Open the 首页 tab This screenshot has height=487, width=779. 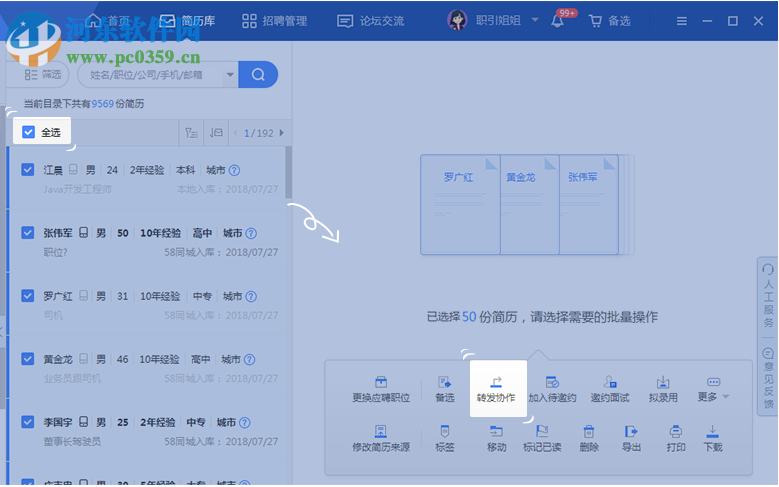pyautogui.click(x=108, y=20)
